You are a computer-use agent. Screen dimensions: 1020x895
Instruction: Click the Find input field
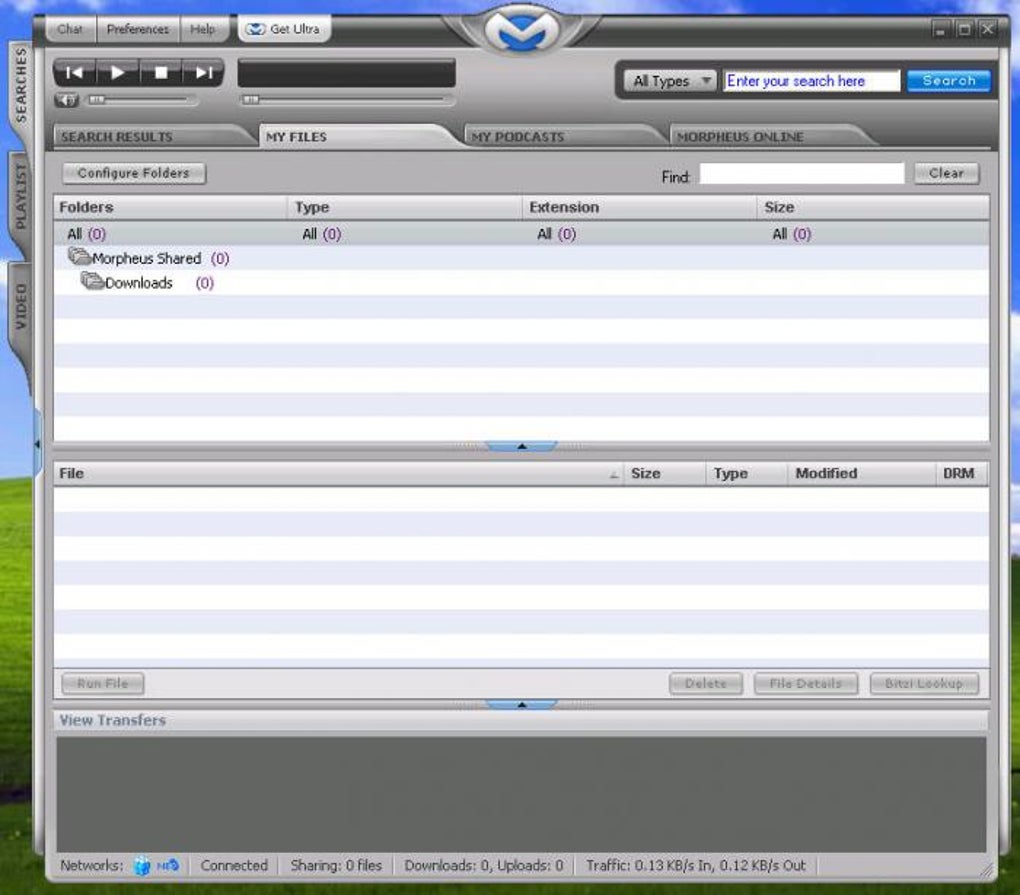[801, 174]
